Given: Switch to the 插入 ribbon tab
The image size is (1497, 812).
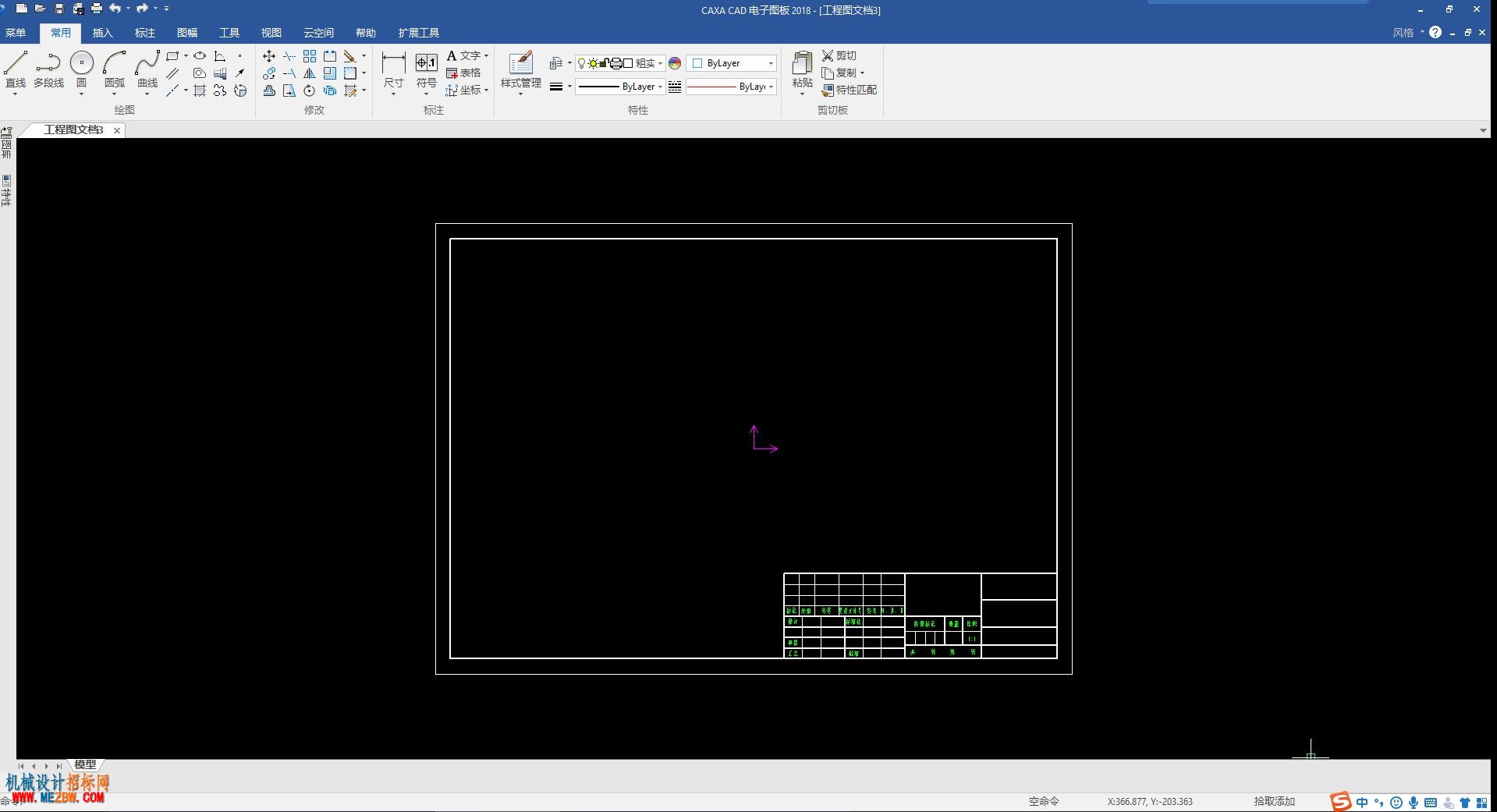Looking at the screenshot, I should pos(102,33).
